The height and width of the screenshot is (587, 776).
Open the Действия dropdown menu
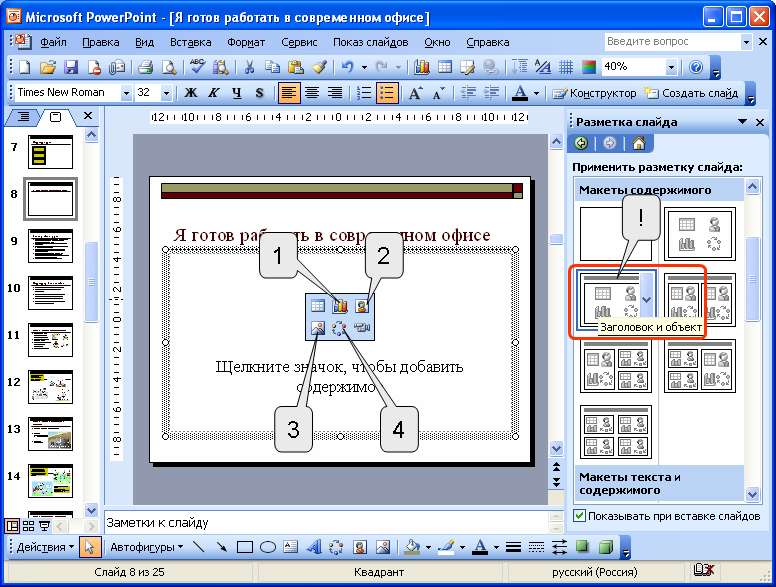pyautogui.click(x=45, y=547)
